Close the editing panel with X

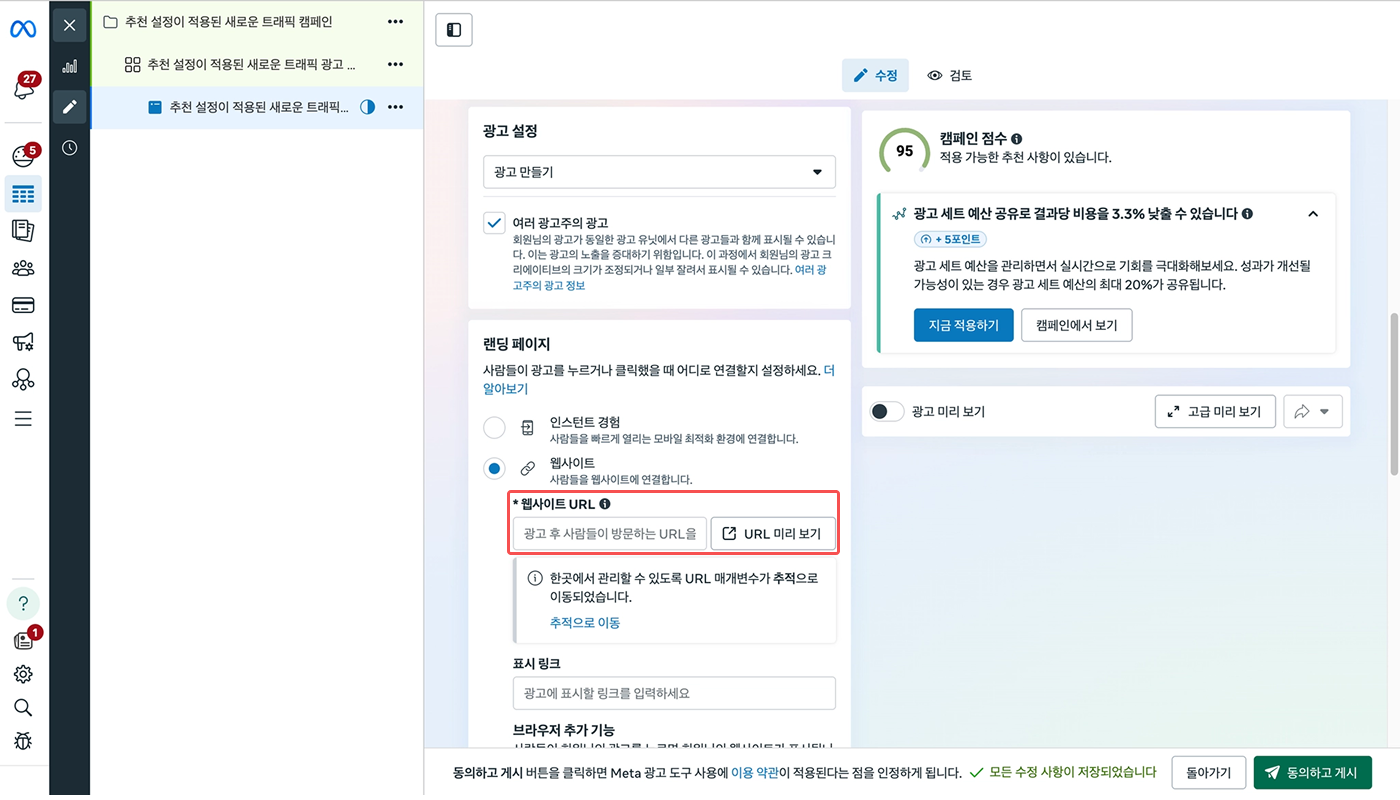click(69, 25)
